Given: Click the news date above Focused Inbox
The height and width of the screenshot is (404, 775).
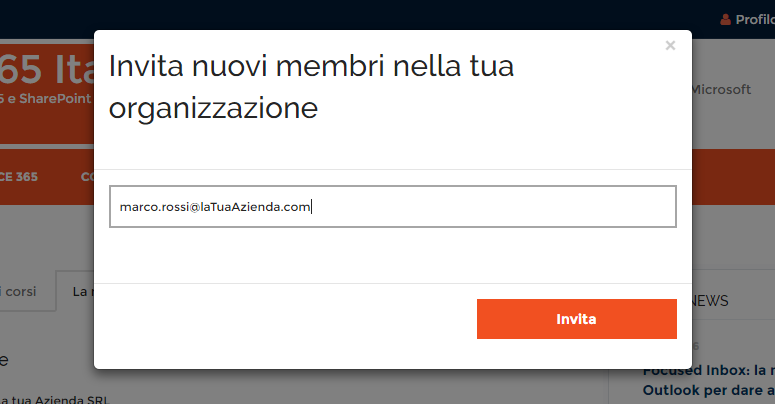Looking at the screenshot, I should click(695, 346).
